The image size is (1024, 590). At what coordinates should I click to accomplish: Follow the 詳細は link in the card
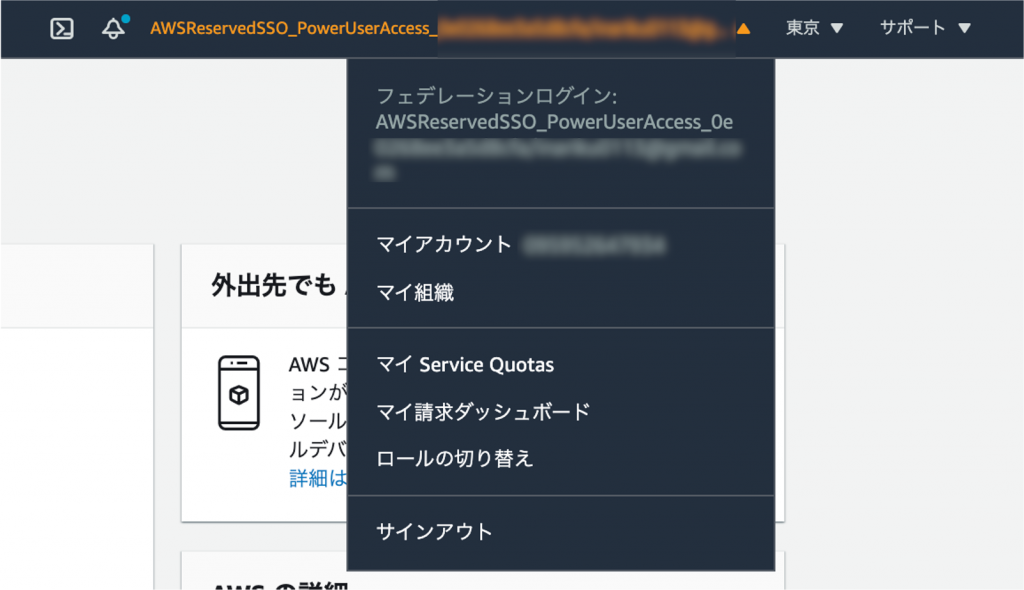pyautogui.click(x=318, y=478)
